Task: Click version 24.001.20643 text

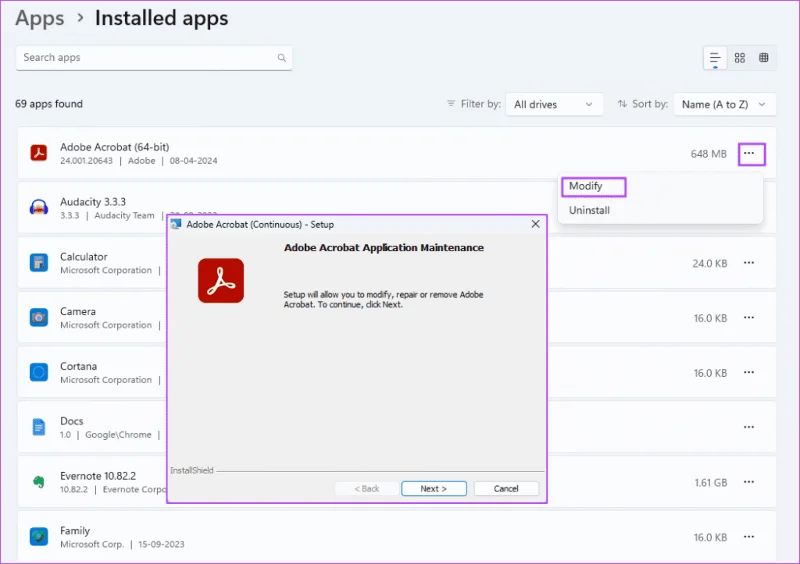Action: (86, 161)
